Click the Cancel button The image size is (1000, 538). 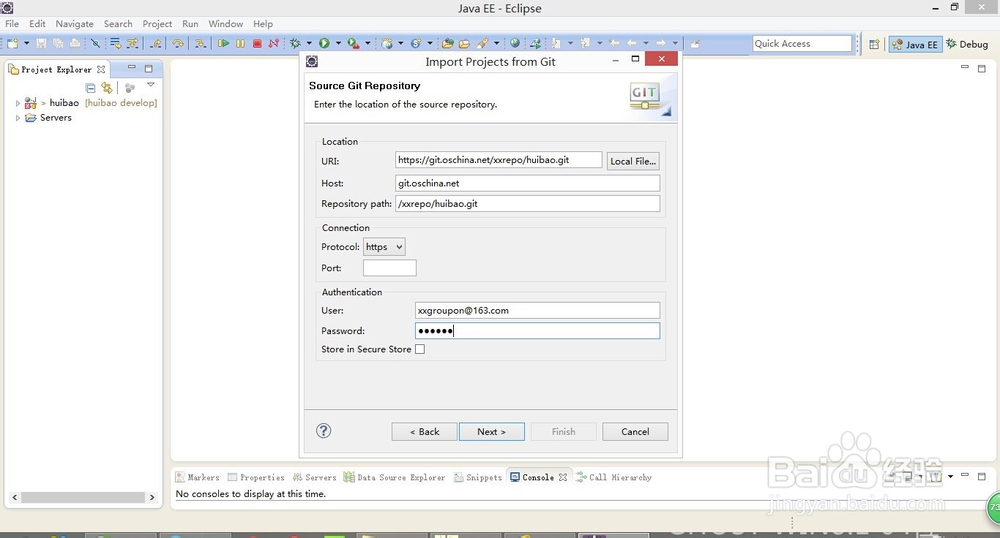(635, 432)
